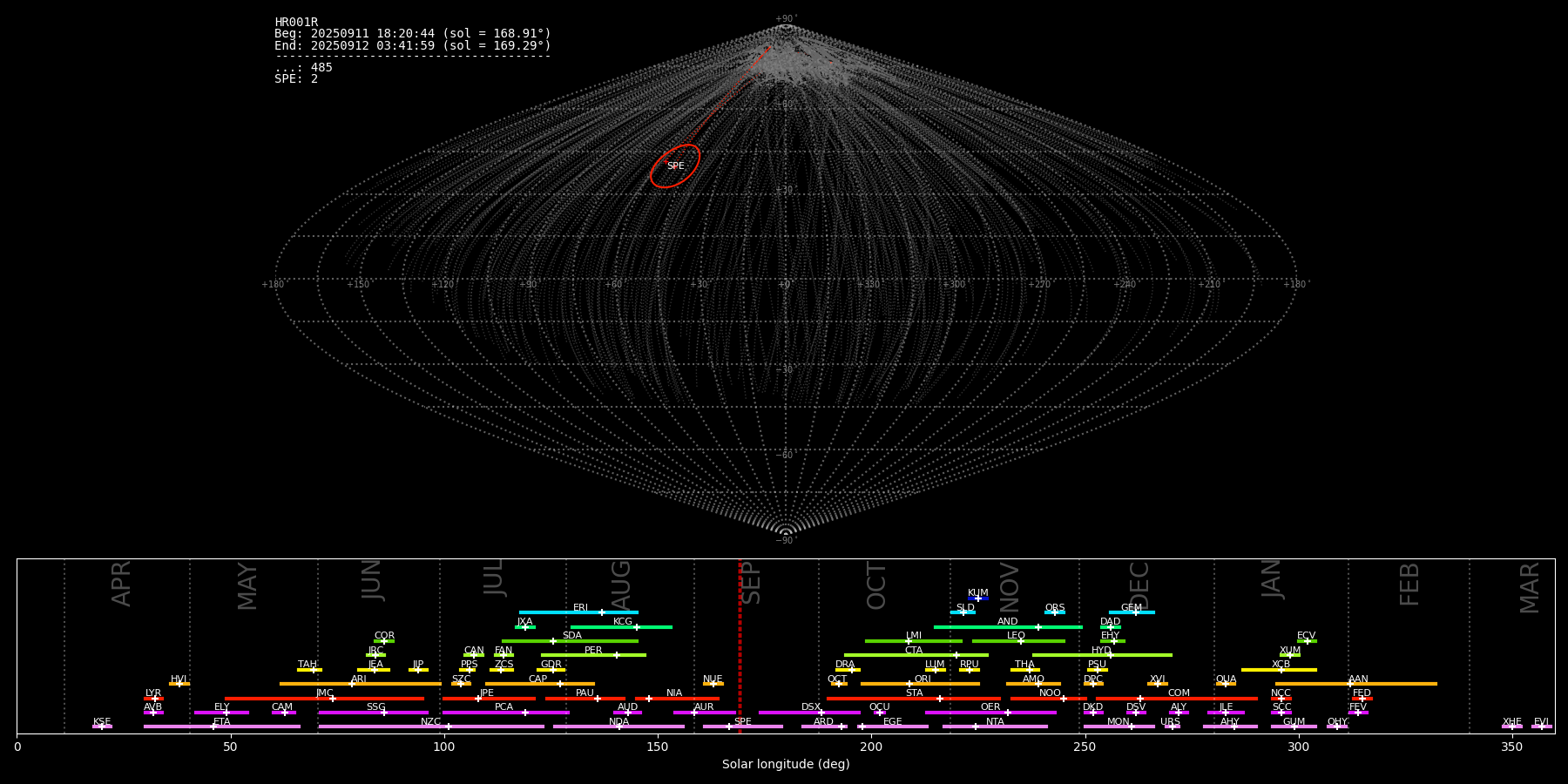The width and height of the screenshot is (1568, 784).
Task: Click the '...: 485' count text
Action: pyautogui.click(x=303, y=68)
